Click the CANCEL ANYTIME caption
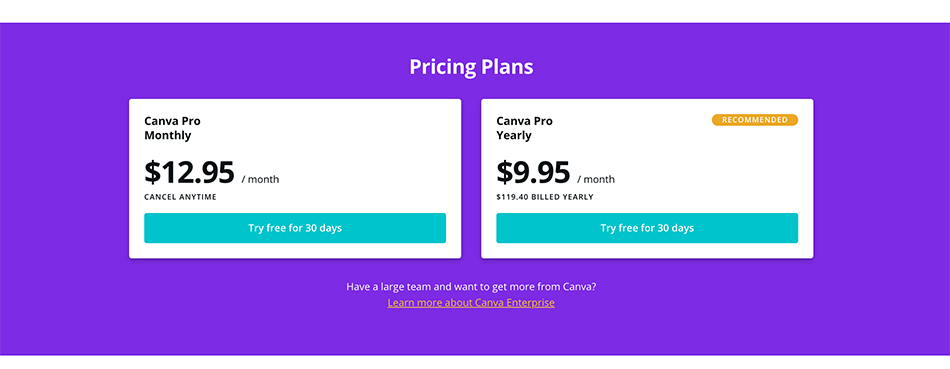The image size is (950, 369). pyautogui.click(x=180, y=197)
